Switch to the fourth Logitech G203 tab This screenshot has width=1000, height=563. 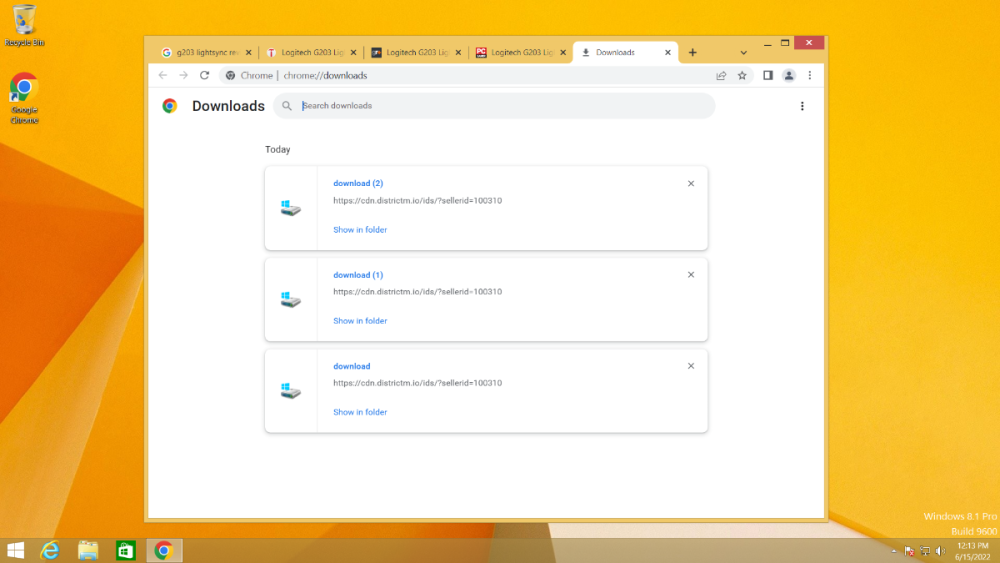click(521, 52)
